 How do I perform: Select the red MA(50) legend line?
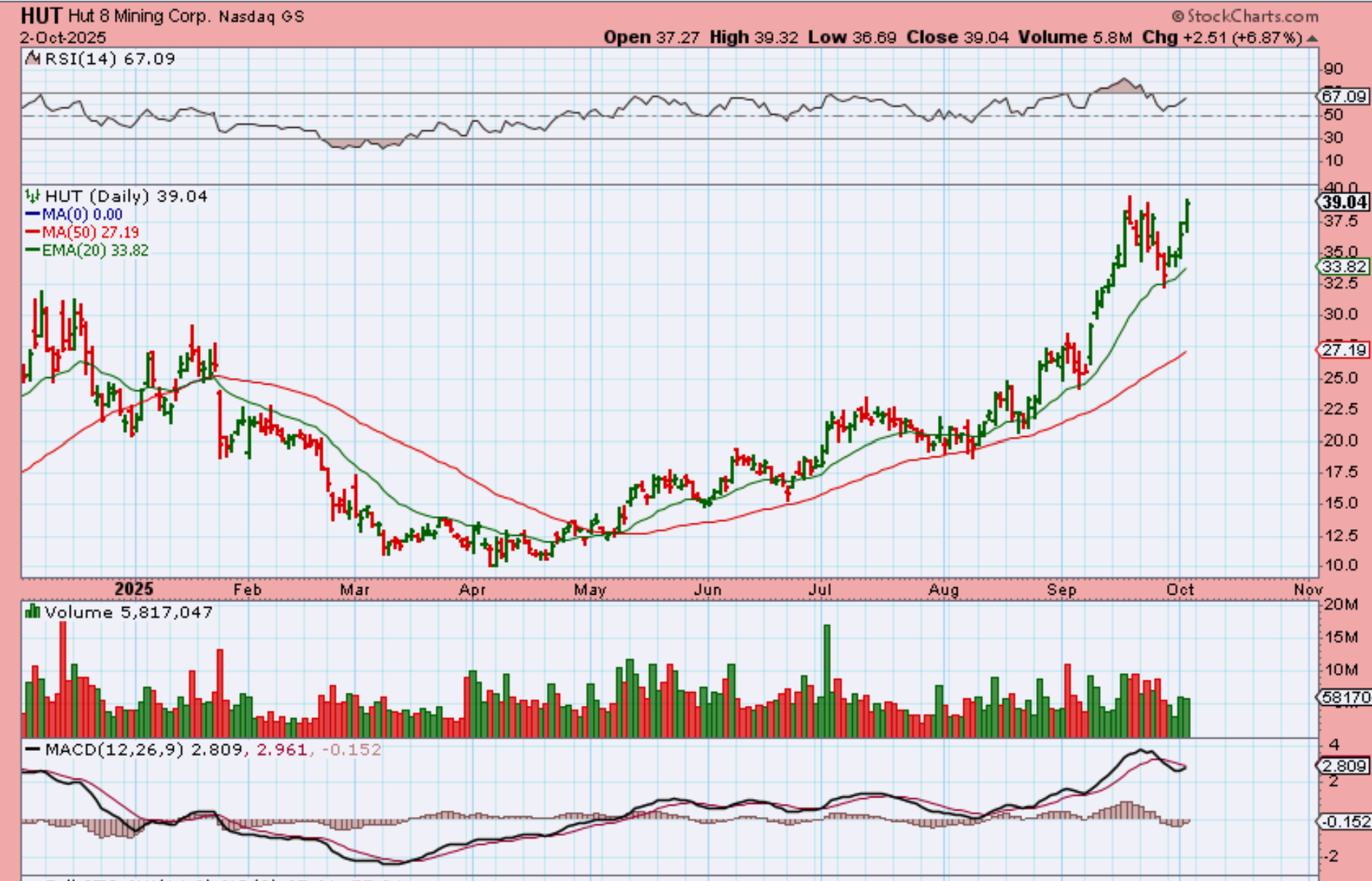click(x=32, y=233)
